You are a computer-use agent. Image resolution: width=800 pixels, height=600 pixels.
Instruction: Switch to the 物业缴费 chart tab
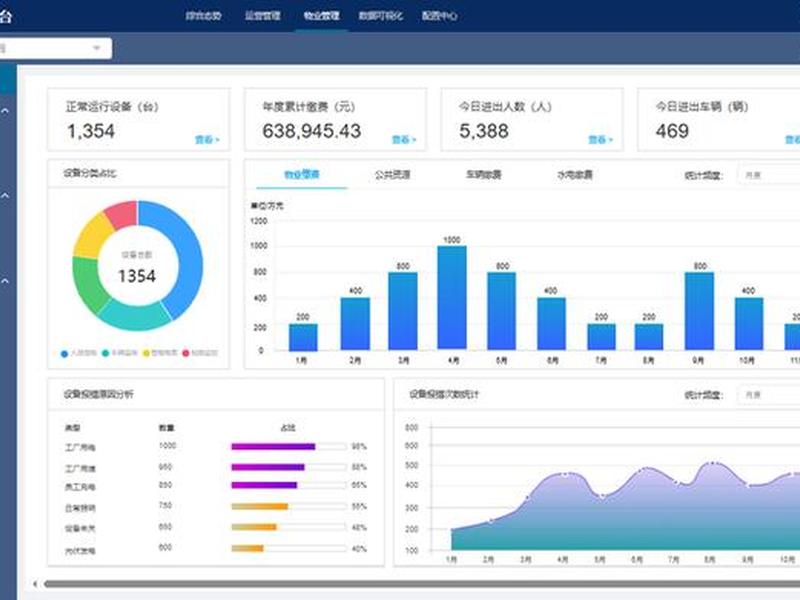click(x=302, y=174)
